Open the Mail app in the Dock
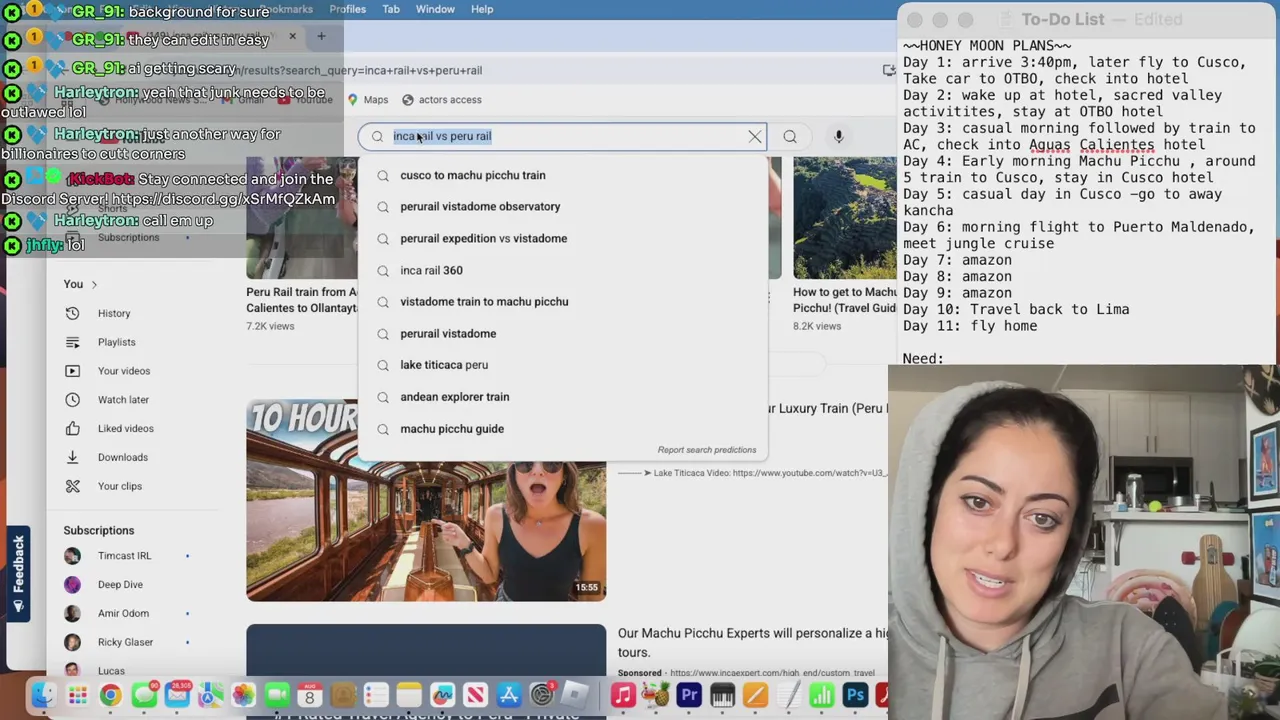Image resolution: width=1280 pixels, height=720 pixels. point(177,695)
